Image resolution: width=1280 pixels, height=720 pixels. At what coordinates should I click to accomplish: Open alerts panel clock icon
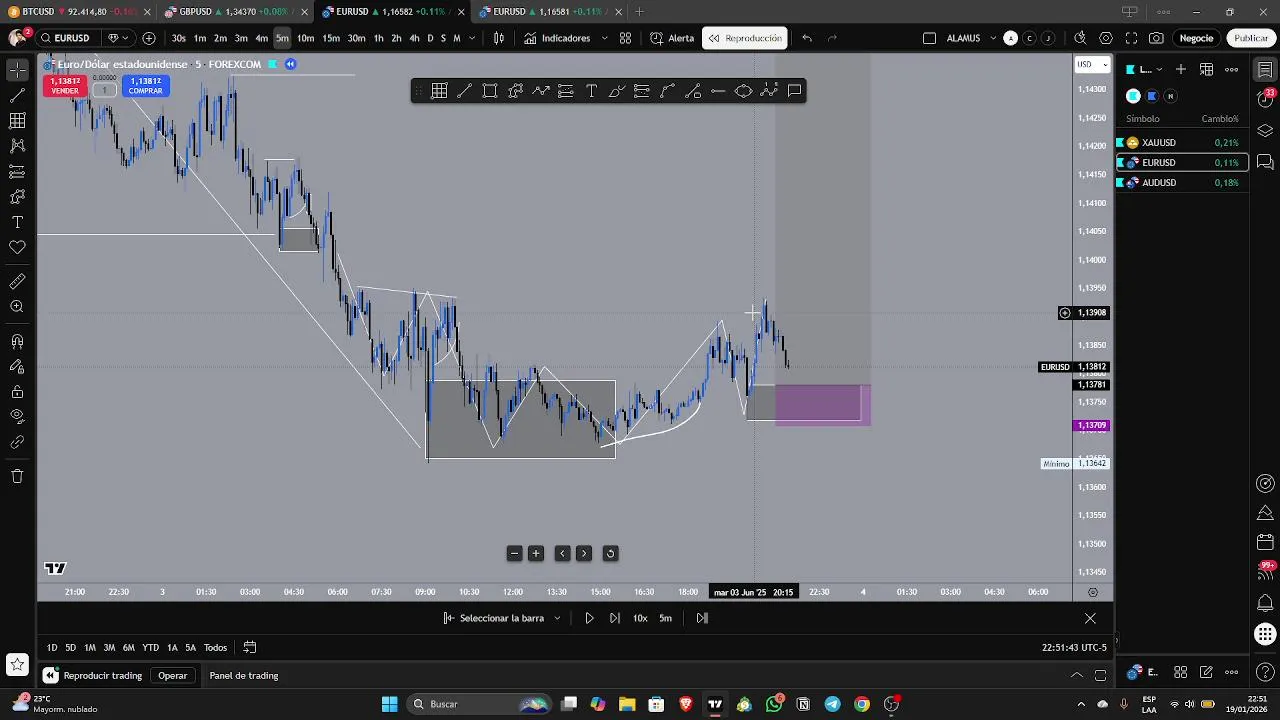pyautogui.click(x=1265, y=101)
